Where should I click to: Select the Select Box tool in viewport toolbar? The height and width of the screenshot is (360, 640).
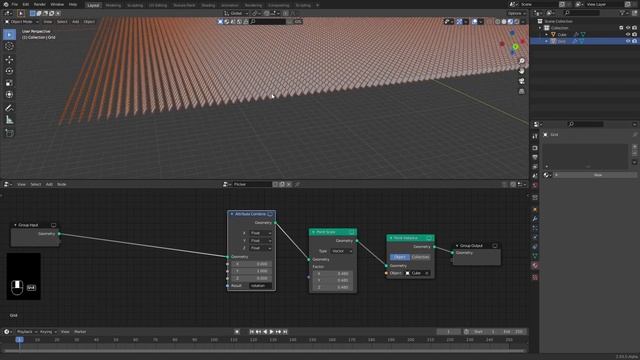(9, 35)
